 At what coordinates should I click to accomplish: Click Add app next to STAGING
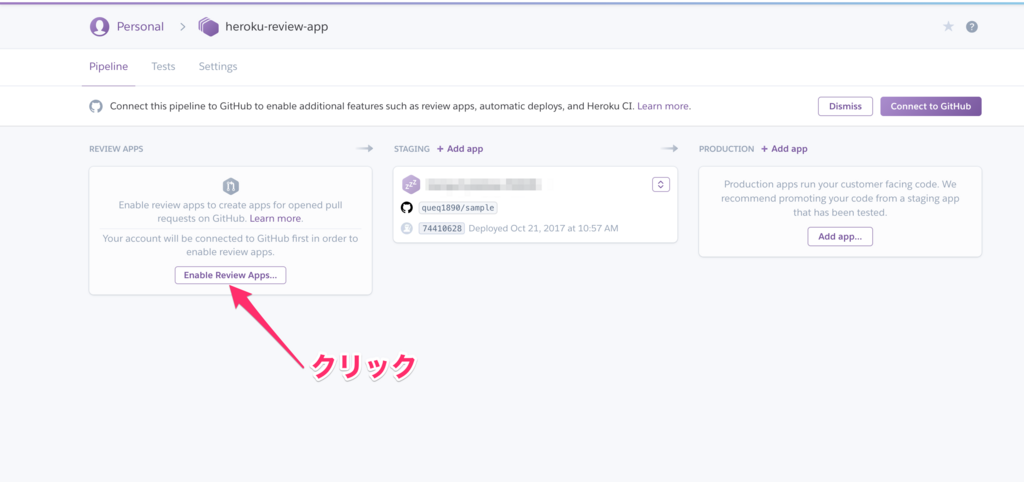(x=460, y=149)
